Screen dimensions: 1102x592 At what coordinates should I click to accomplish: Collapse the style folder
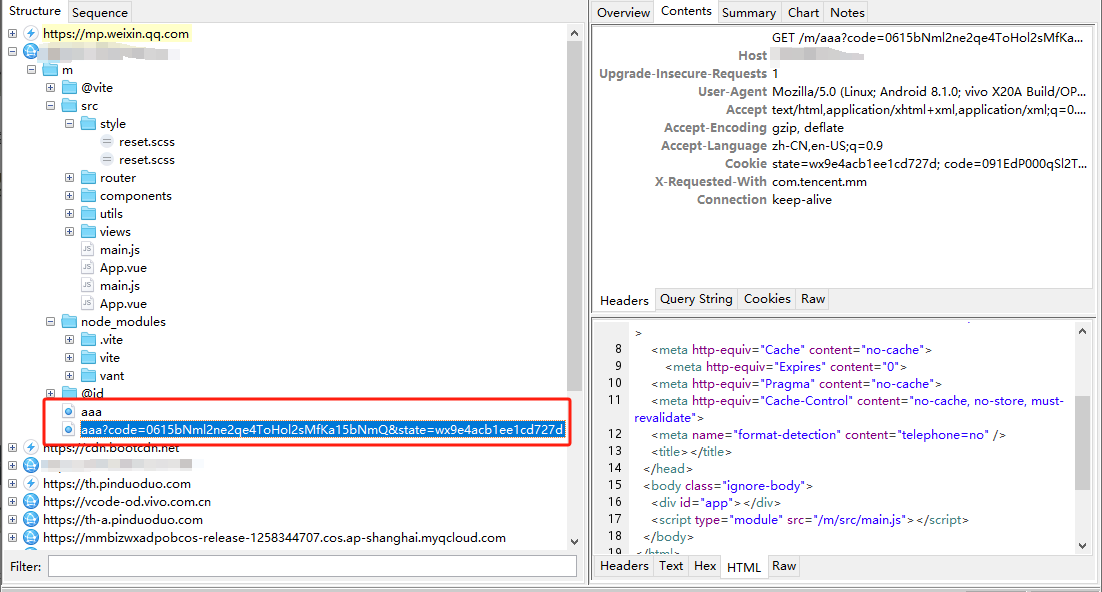69,124
